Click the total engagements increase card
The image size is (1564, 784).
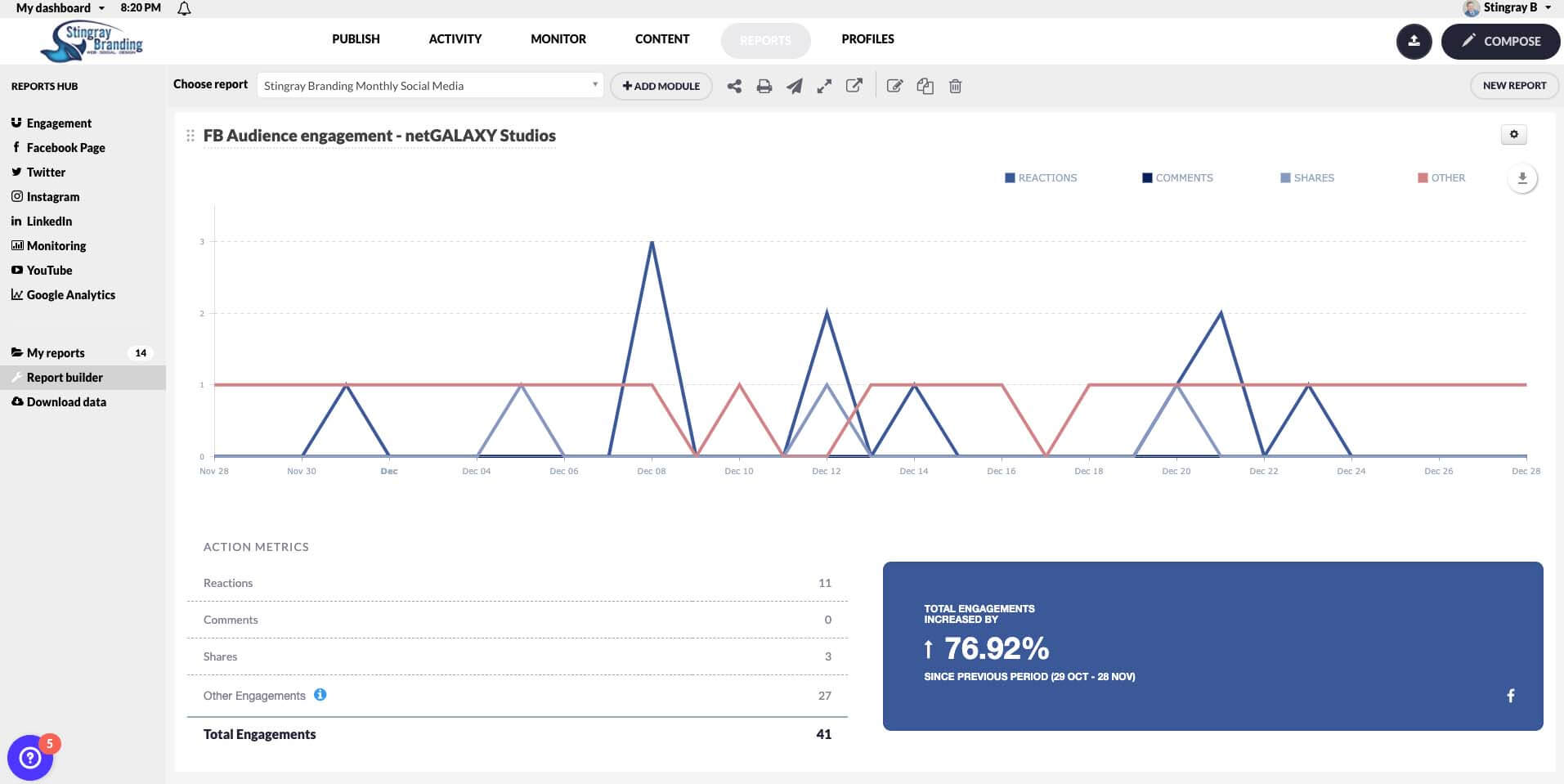pyautogui.click(x=1212, y=646)
